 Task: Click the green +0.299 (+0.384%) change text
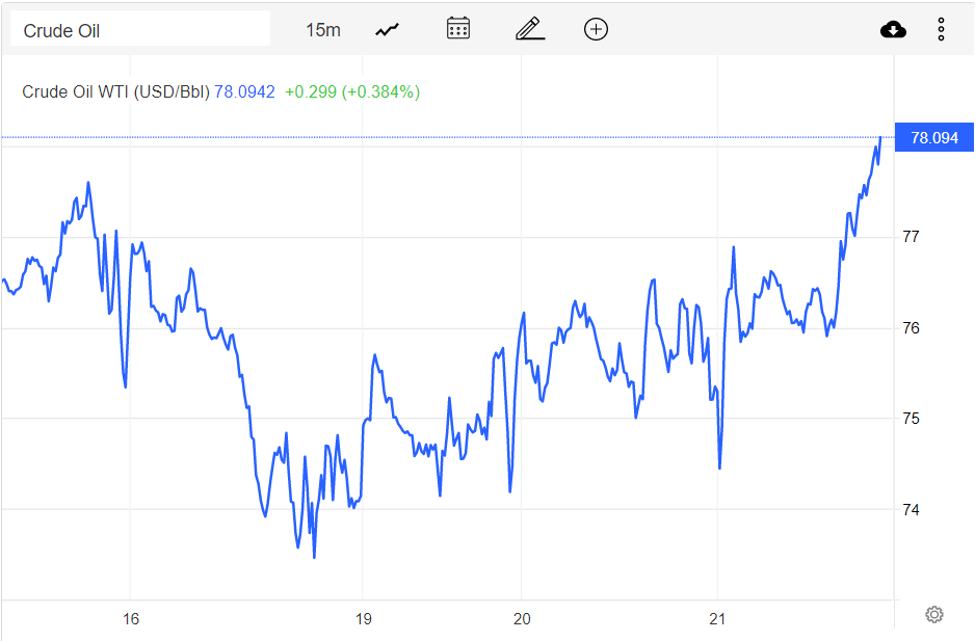[x=352, y=92]
